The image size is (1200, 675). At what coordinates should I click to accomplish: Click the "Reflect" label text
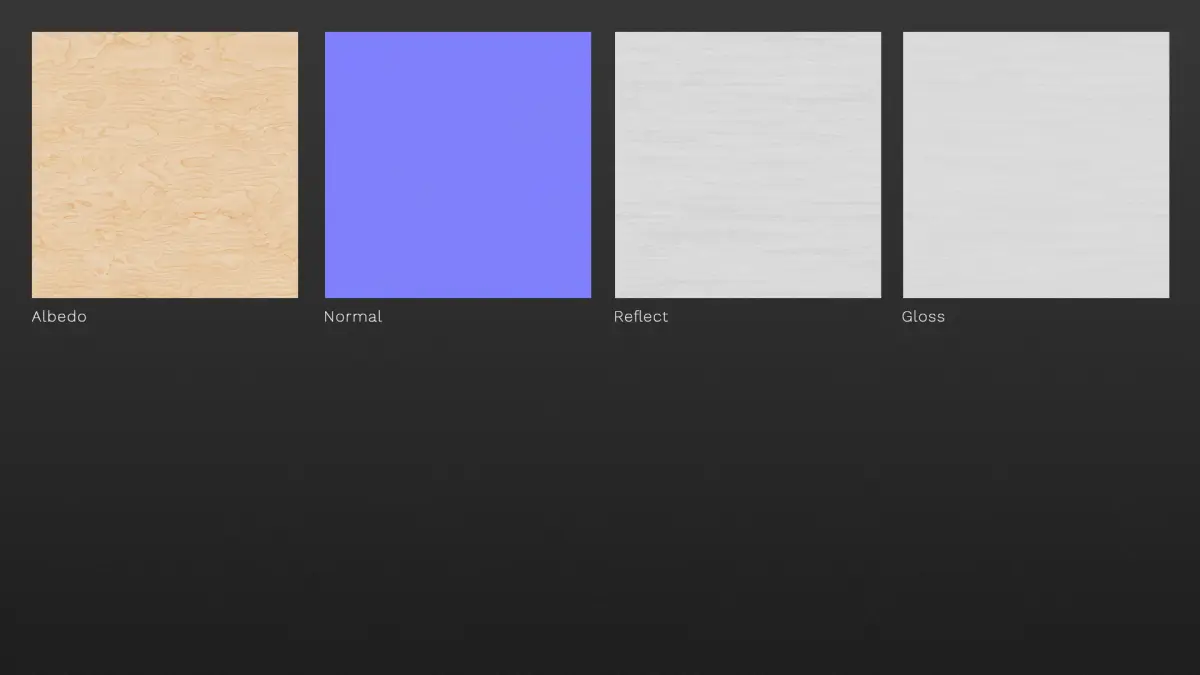(641, 316)
